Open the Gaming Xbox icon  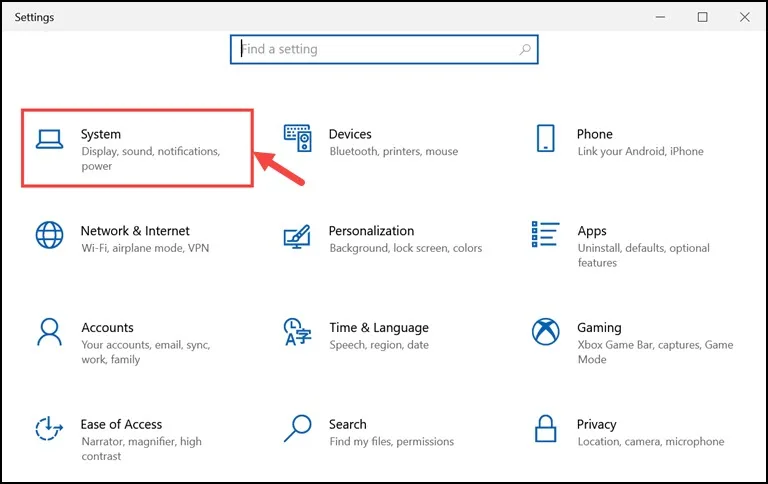pos(545,332)
